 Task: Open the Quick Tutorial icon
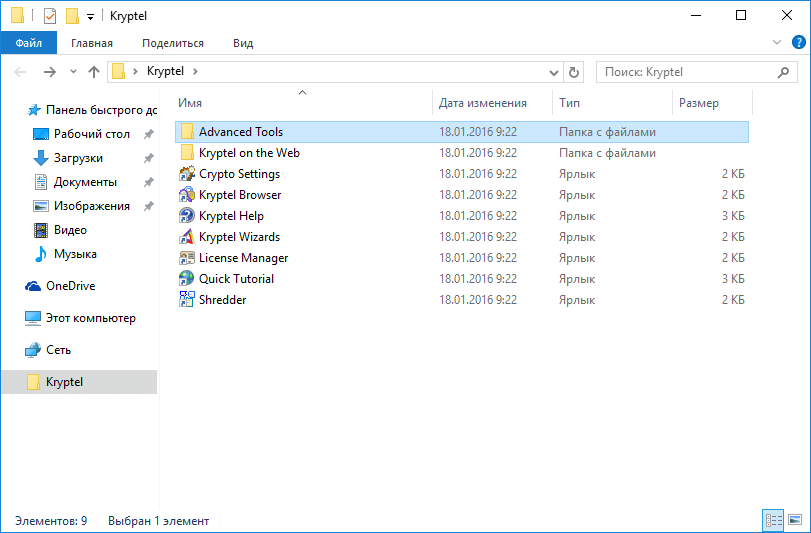186,279
